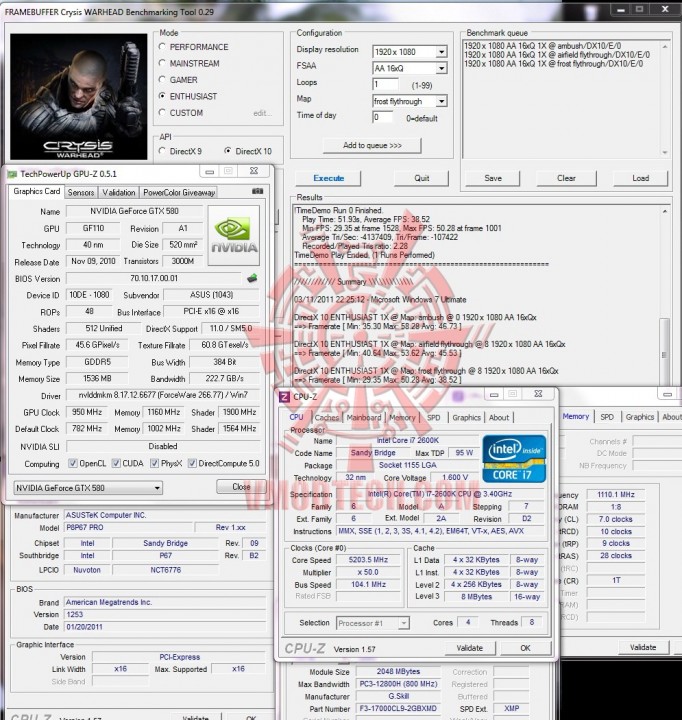The image size is (682, 720).
Task: Click the P8P67 PRO model field
Action: 128,528
